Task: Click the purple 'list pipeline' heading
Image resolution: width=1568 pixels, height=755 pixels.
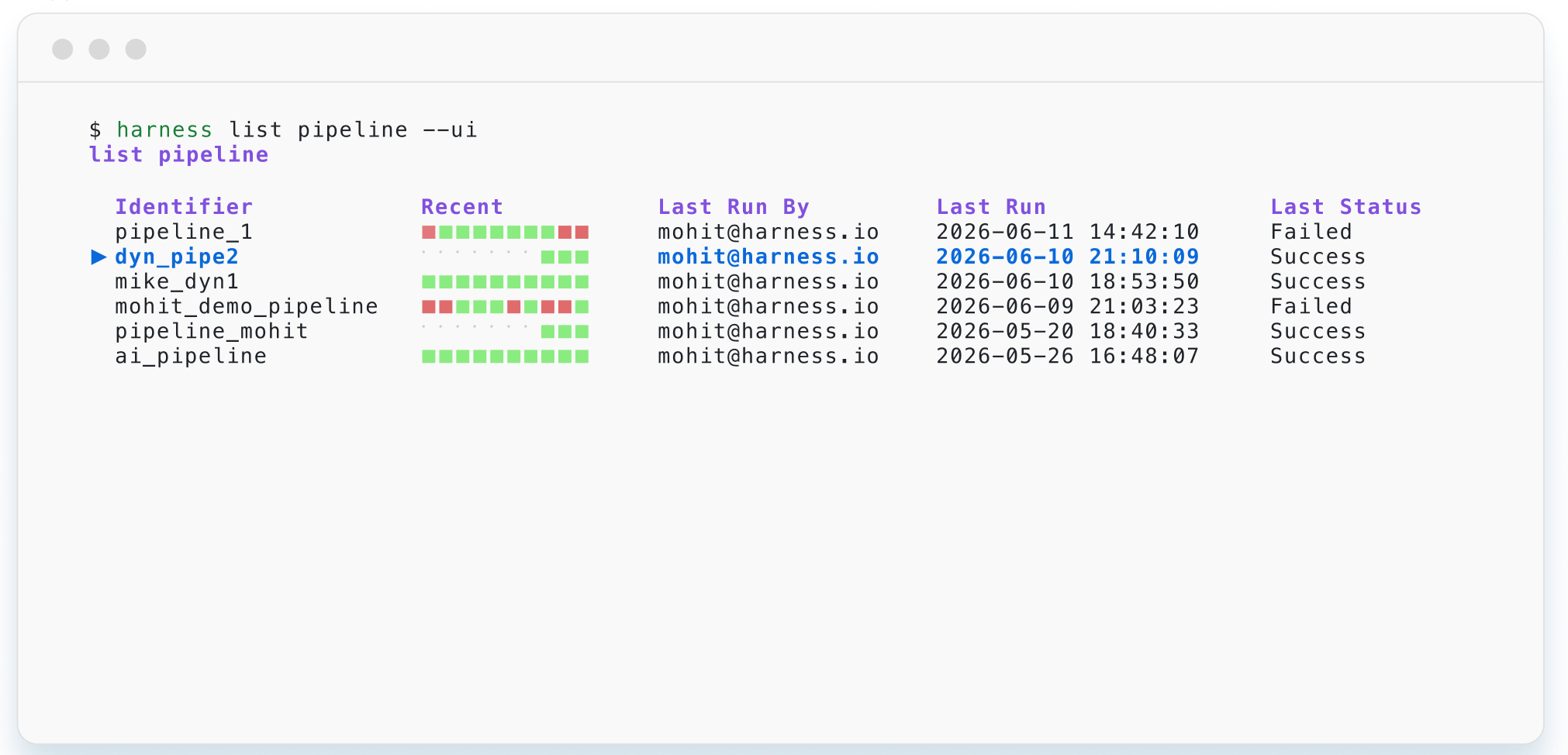Action: coord(178,154)
